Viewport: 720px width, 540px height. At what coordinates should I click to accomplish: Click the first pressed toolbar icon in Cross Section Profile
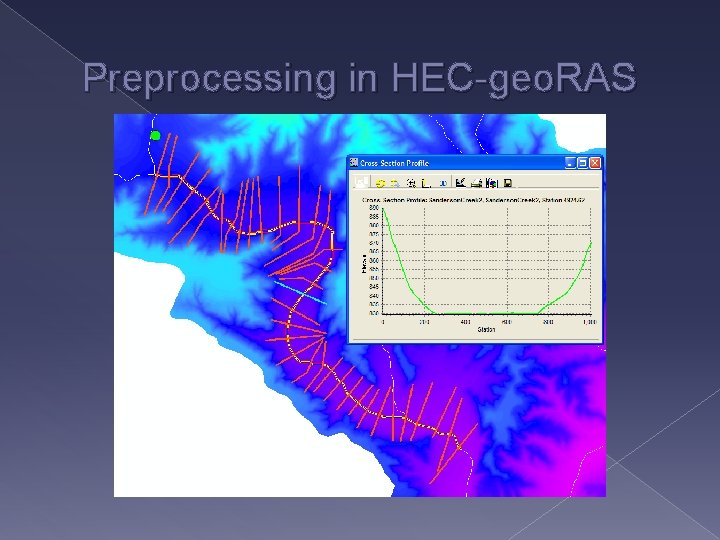click(361, 182)
